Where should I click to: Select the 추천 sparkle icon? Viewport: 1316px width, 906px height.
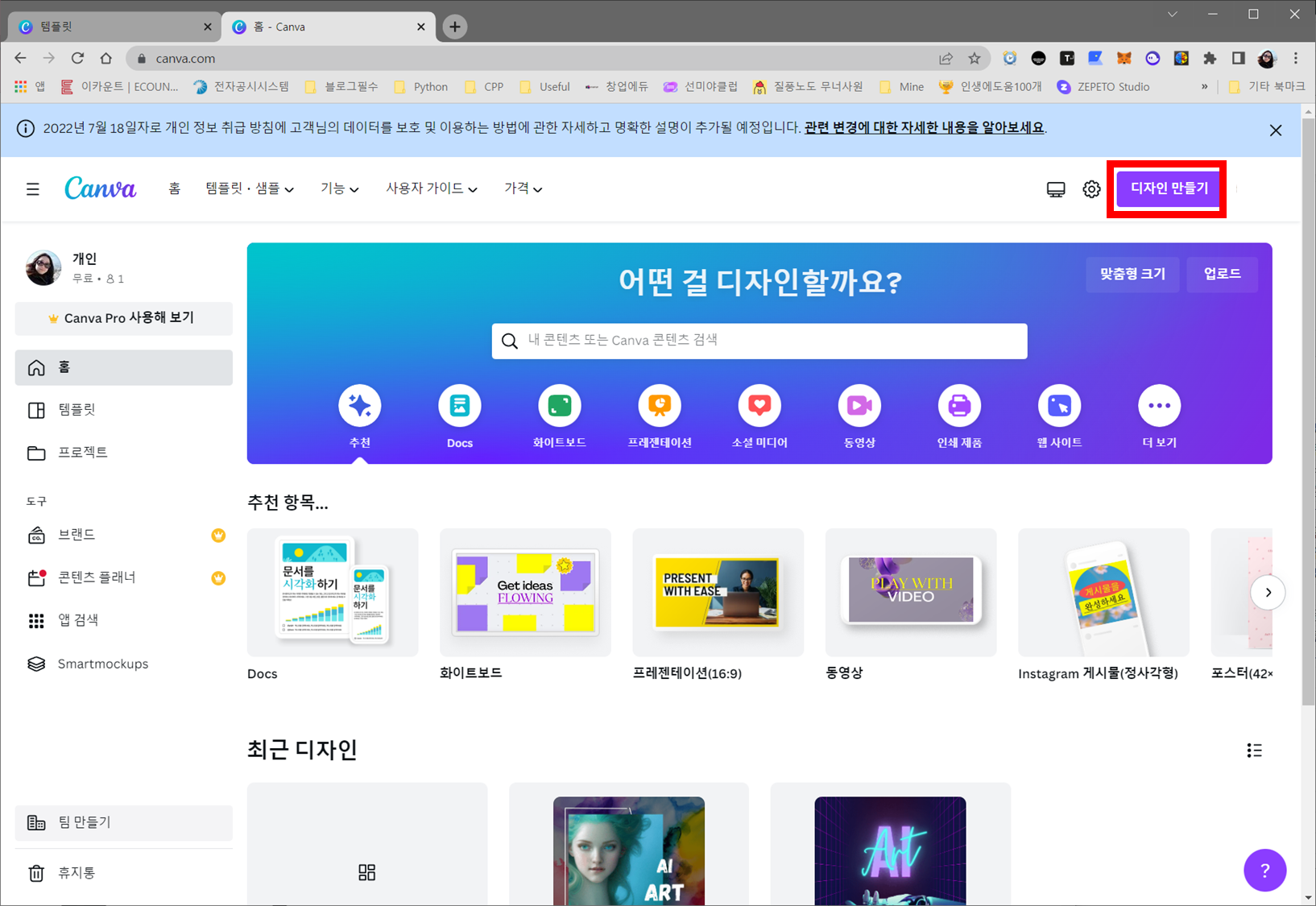point(360,406)
